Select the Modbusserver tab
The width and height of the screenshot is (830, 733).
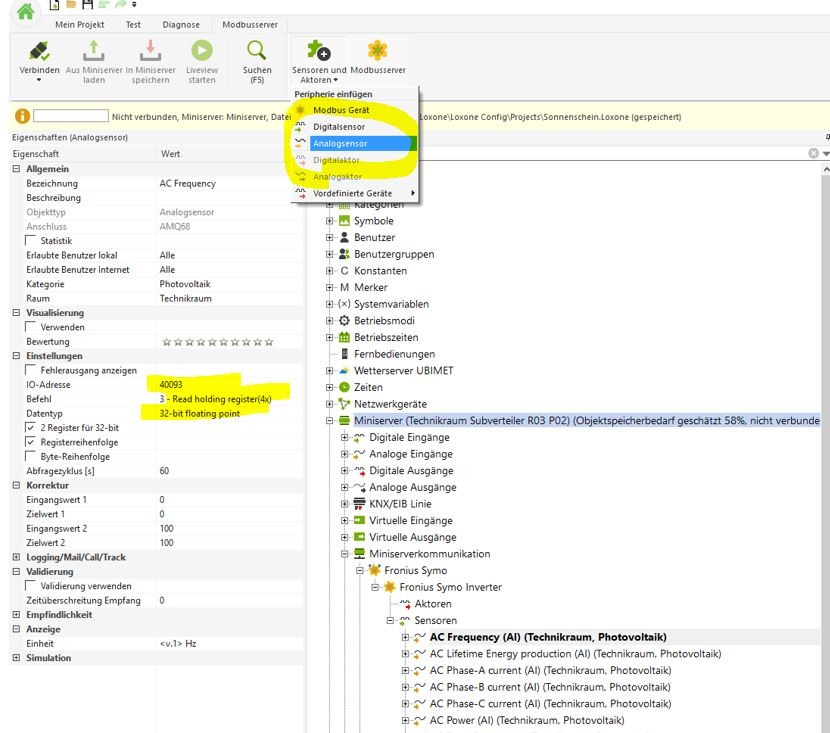point(250,24)
